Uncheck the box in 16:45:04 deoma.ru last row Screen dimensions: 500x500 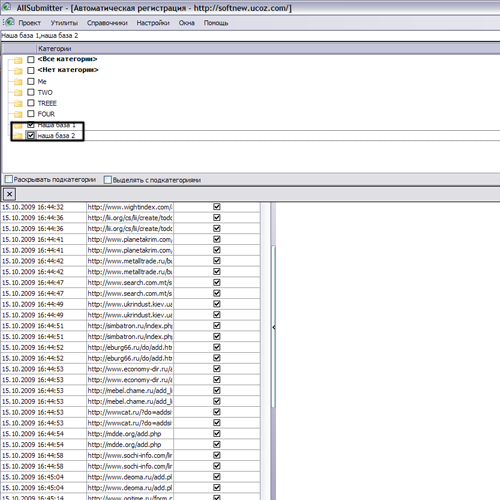pos(217,487)
